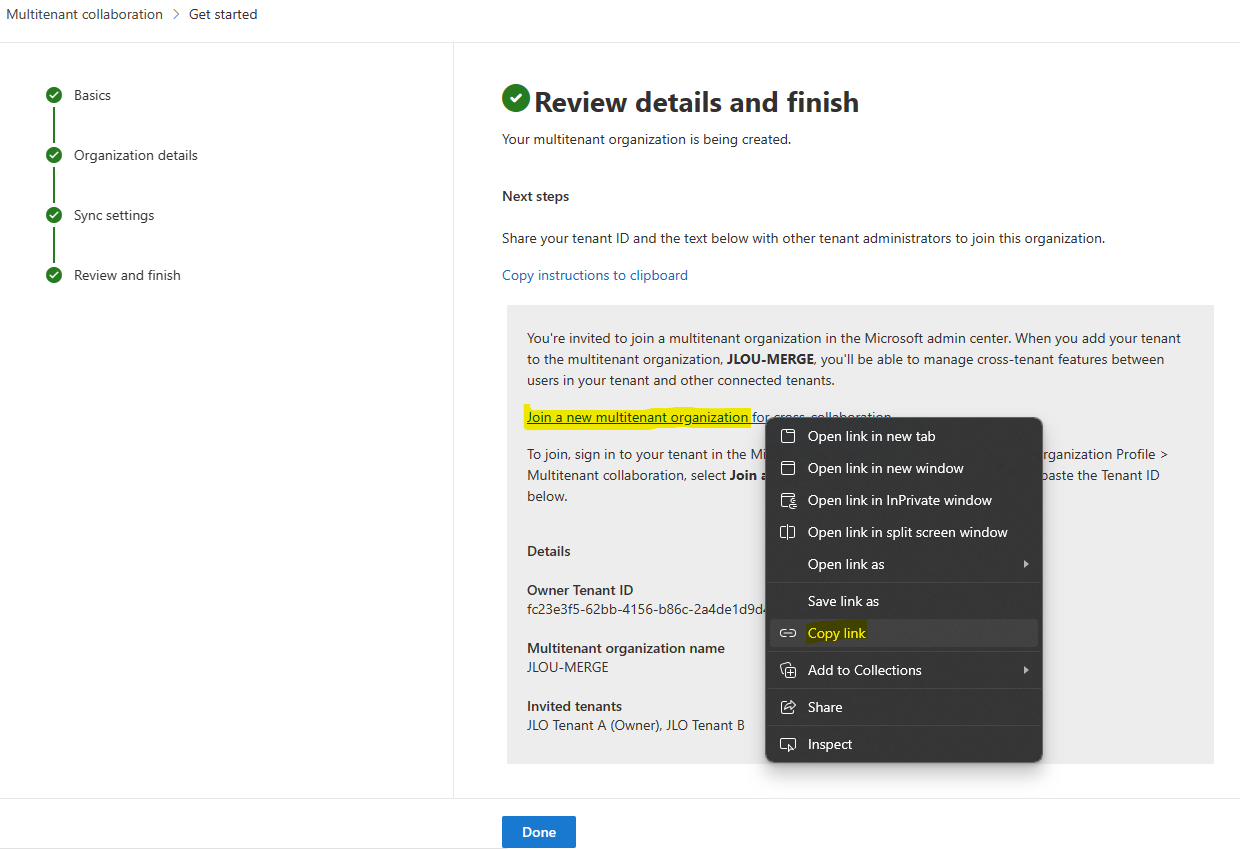Click the chain icon beside Copy link

click(x=788, y=633)
